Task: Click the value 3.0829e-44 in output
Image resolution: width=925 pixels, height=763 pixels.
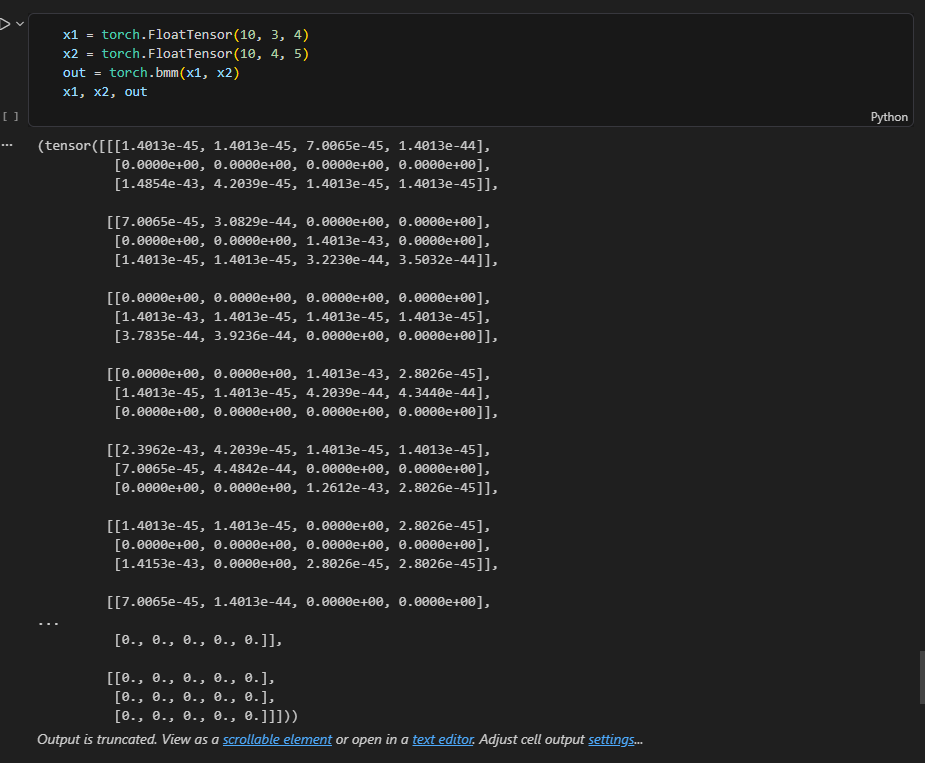Action: pos(252,221)
